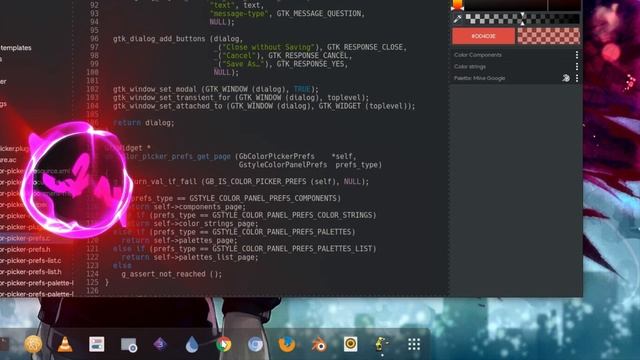Click line number 124 in the gutter
This screenshot has height=360, width=640.
coord(93,274)
